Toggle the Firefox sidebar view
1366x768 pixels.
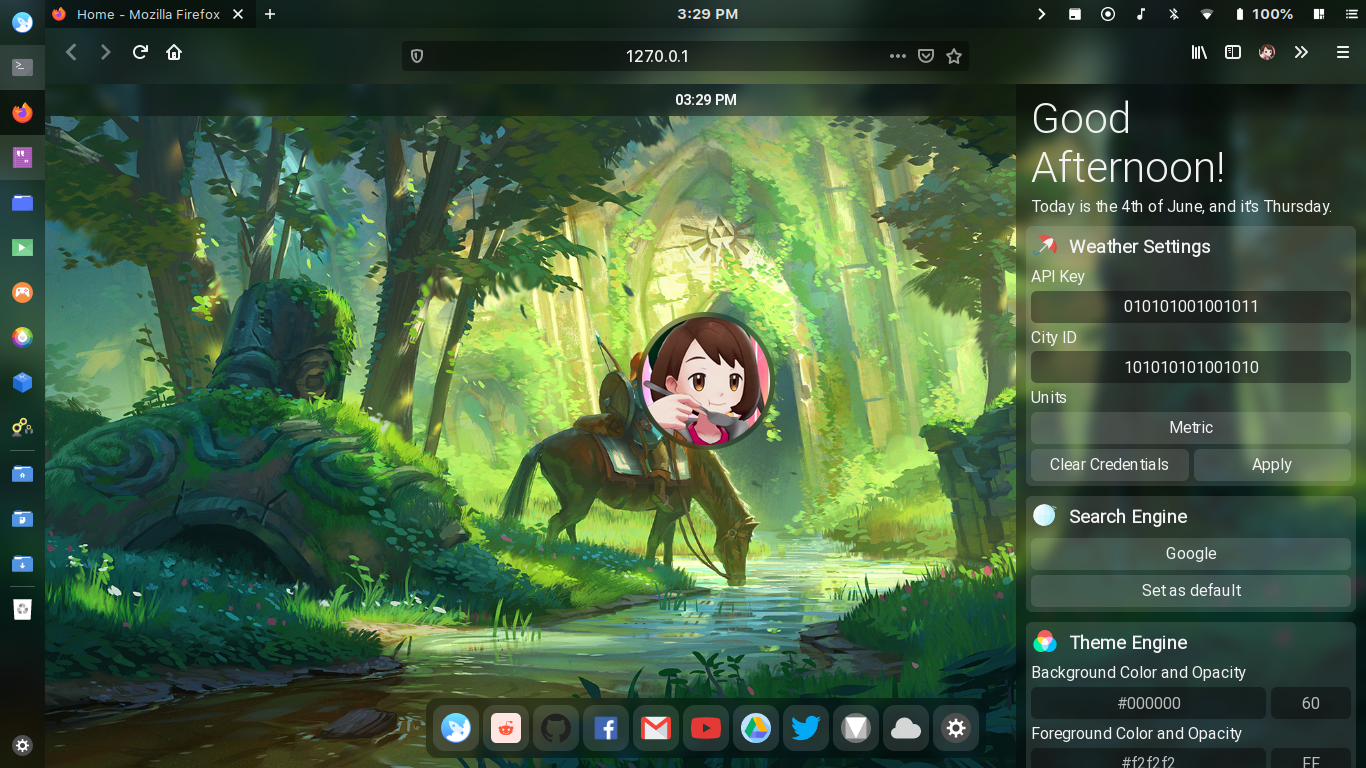(x=1233, y=52)
